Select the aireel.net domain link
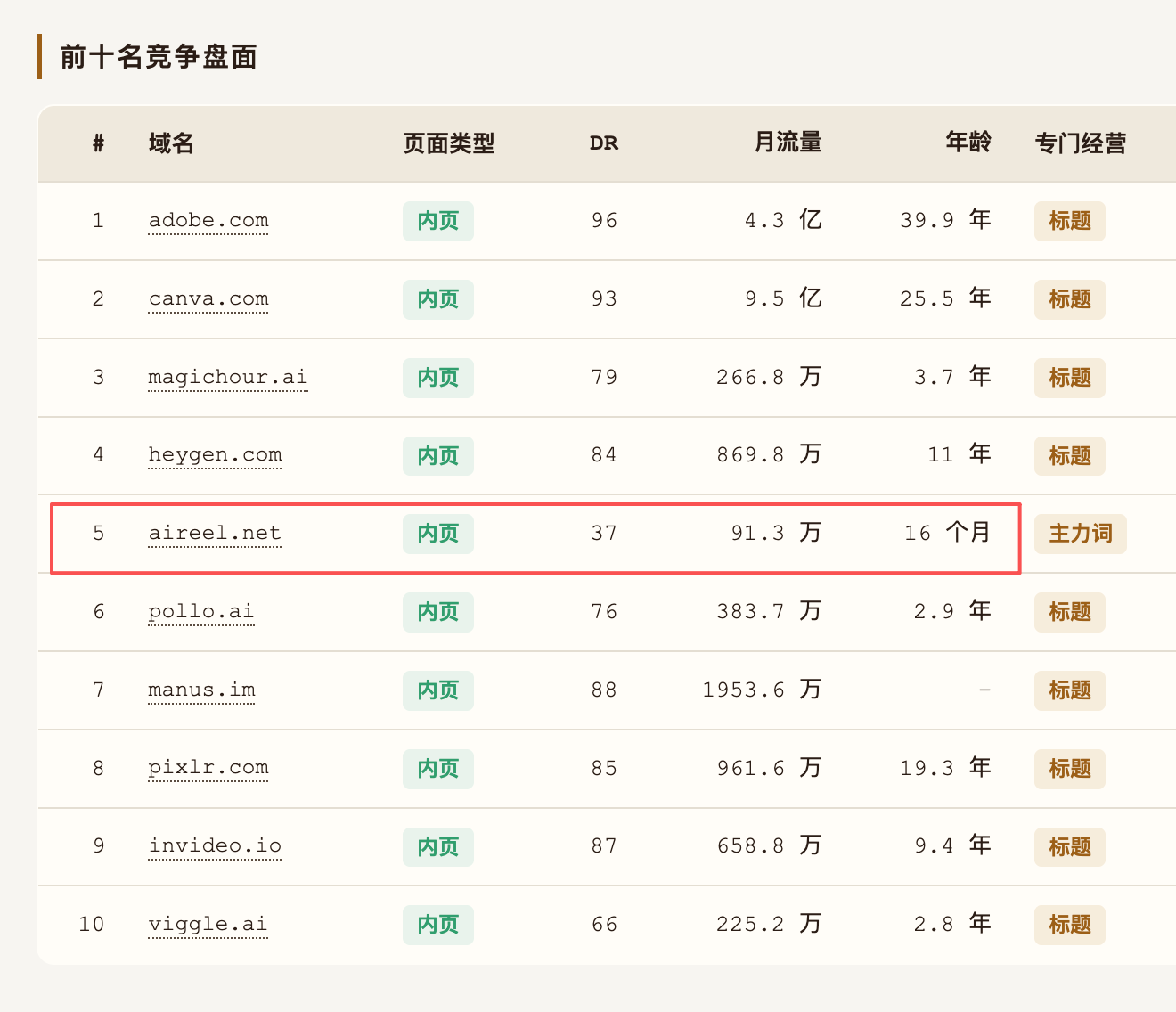Screen dimensions: 1176x1012 pos(215,534)
